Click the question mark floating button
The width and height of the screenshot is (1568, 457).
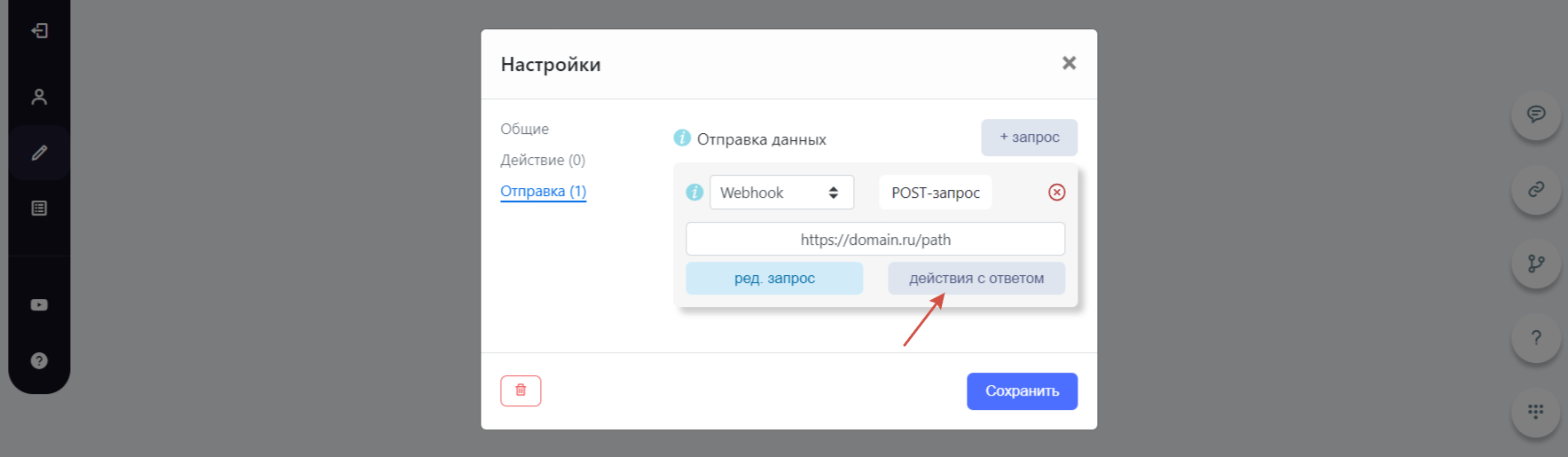pyautogui.click(x=1536, y=338)
